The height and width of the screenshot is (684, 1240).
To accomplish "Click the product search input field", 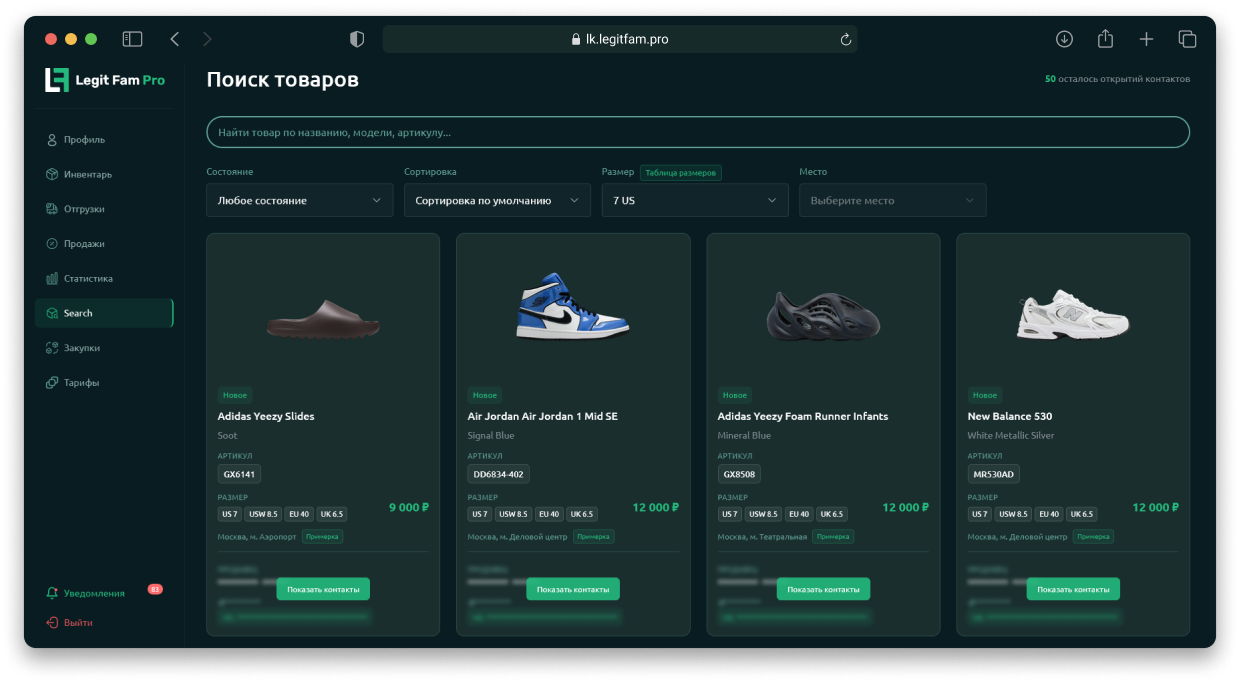I will (x=697, y=131).
